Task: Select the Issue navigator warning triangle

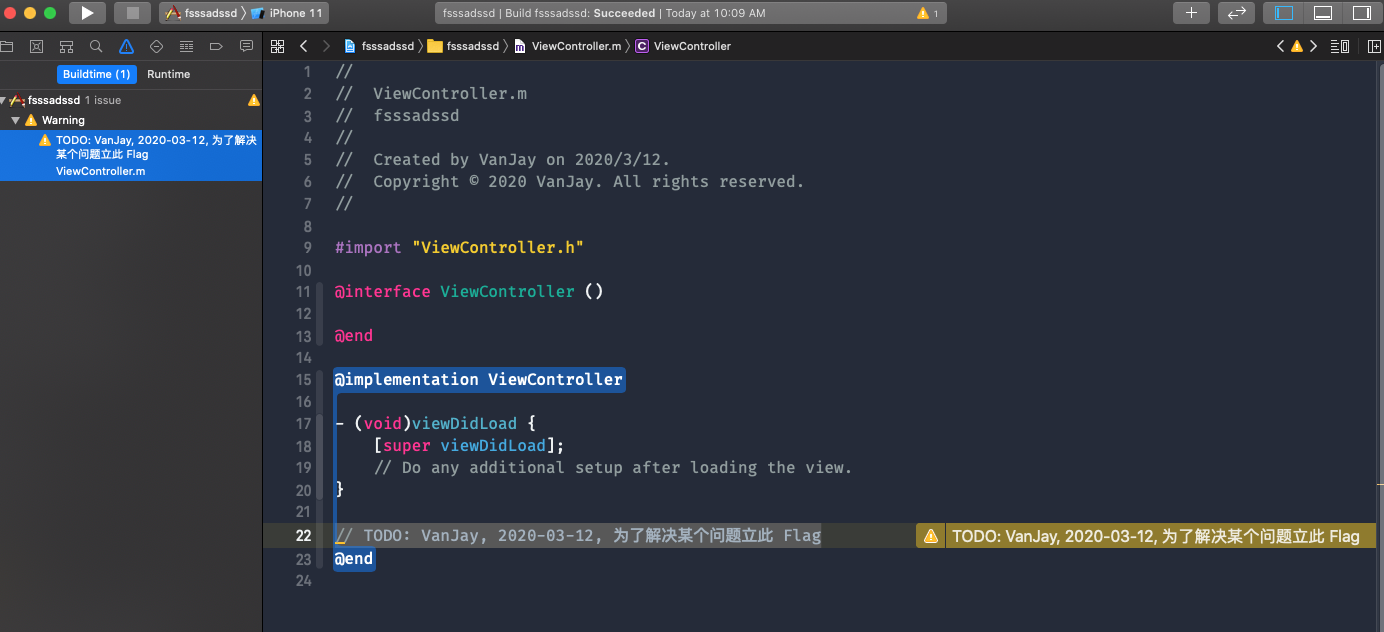Action: [x=126, y=46]
